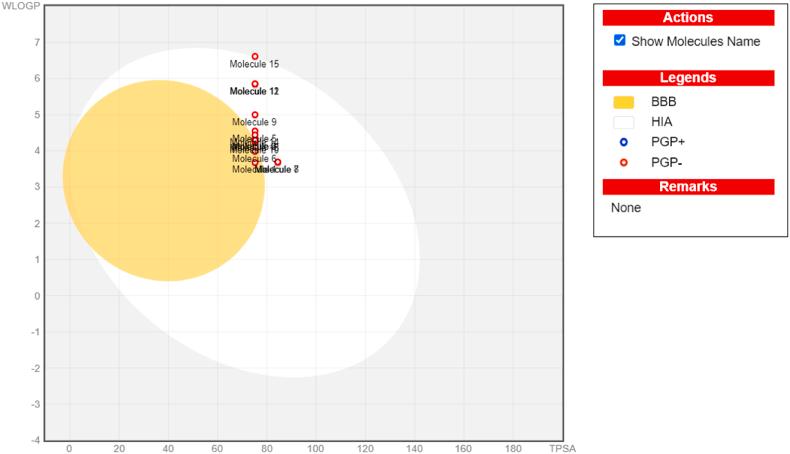Image resolution: width=790 pixels, height=454 pixels.
Task: Select the Molecule 12 marker on plot
Action: 255,84
